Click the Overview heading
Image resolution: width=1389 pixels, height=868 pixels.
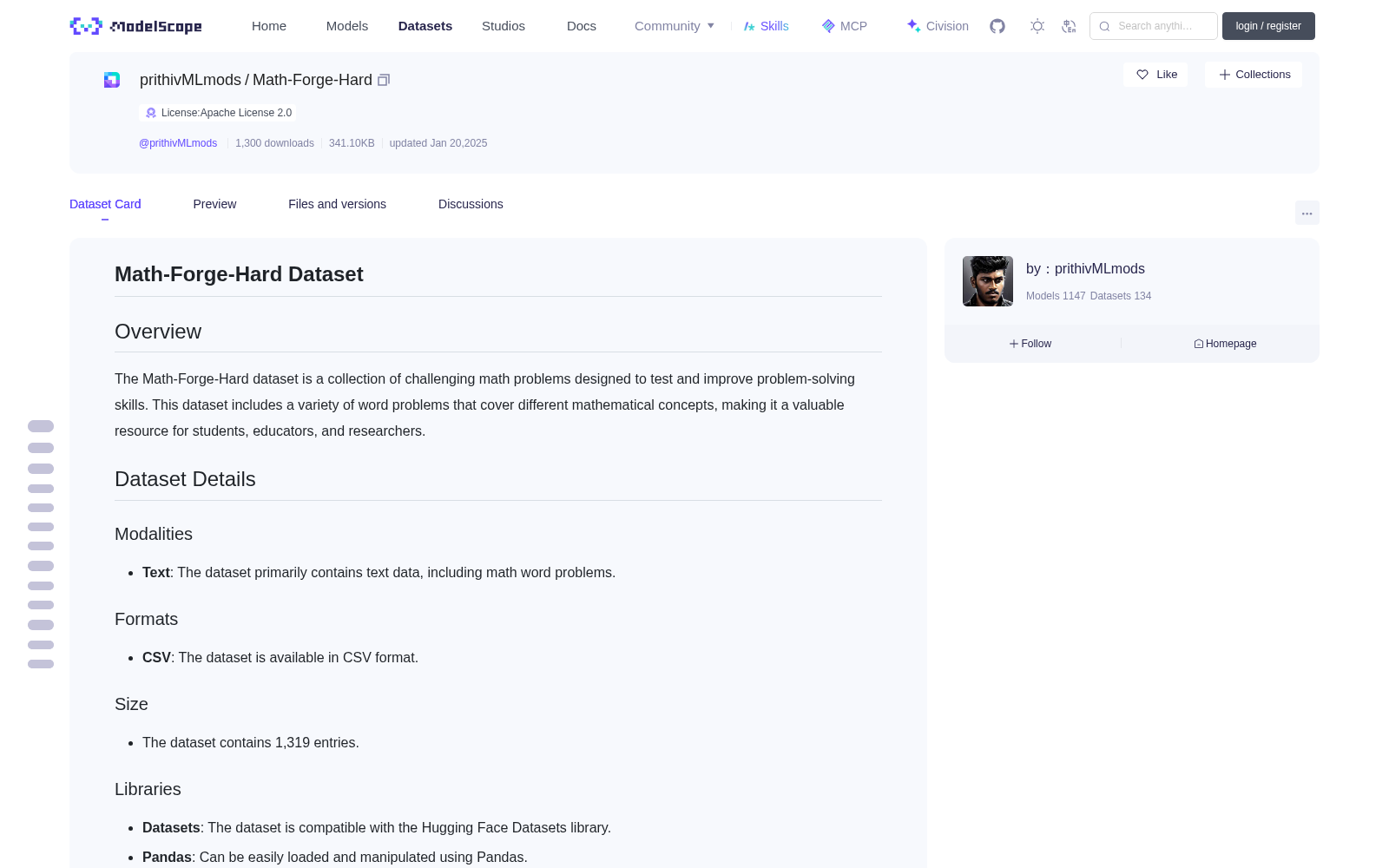click(158, 332)
